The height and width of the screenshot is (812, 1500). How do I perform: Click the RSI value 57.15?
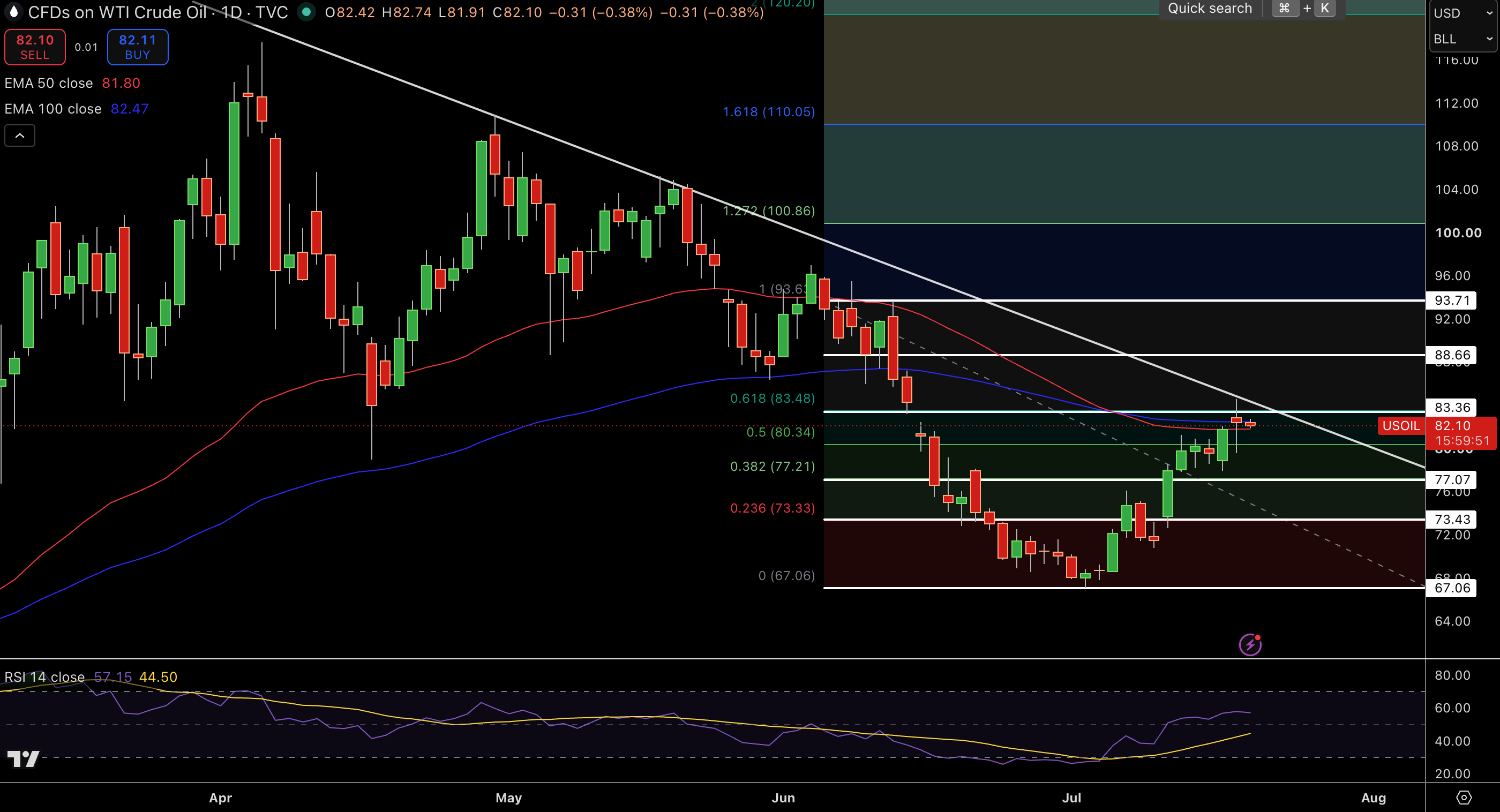113,677
